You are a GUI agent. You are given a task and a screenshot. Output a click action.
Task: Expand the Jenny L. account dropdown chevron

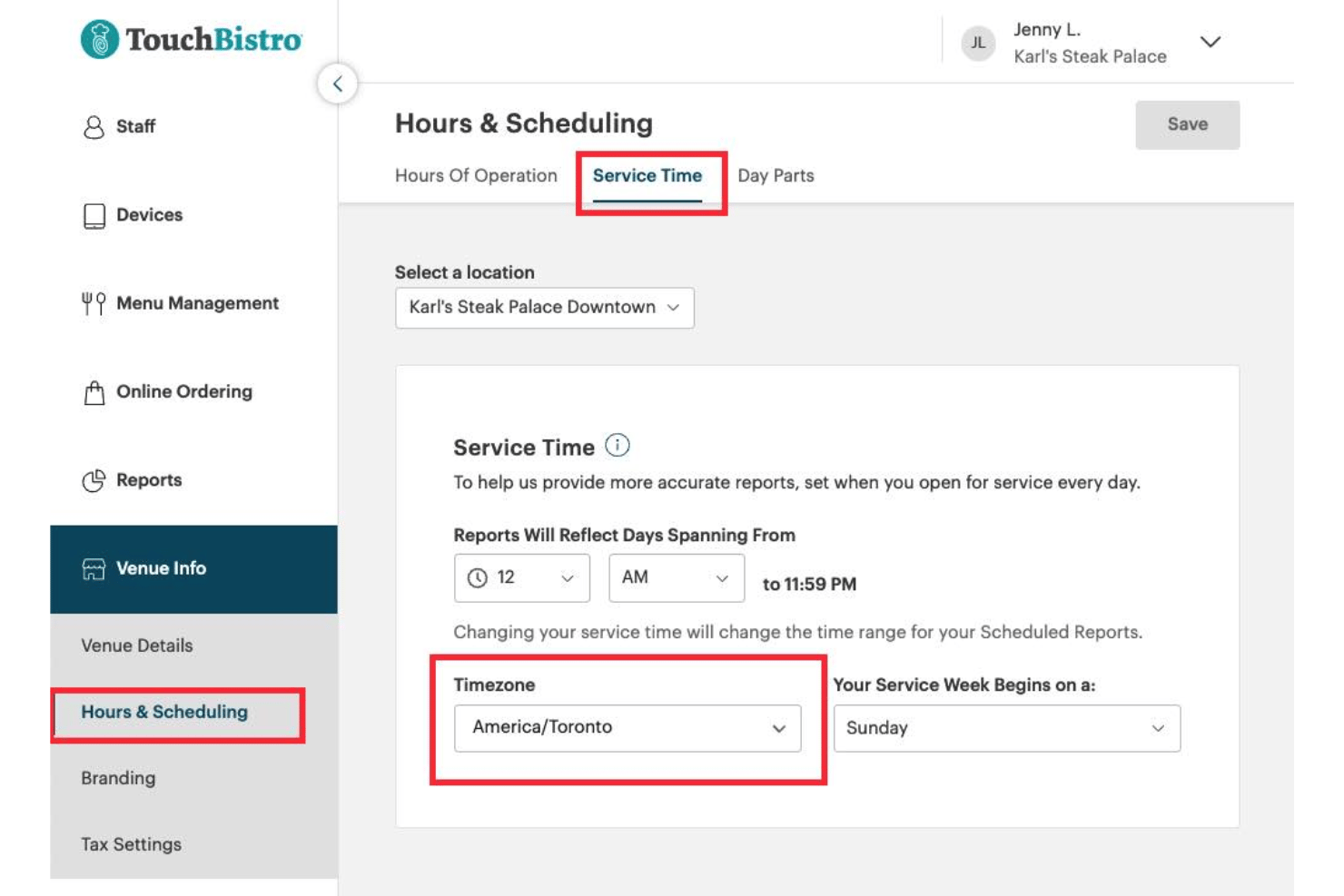(1210, 43)
